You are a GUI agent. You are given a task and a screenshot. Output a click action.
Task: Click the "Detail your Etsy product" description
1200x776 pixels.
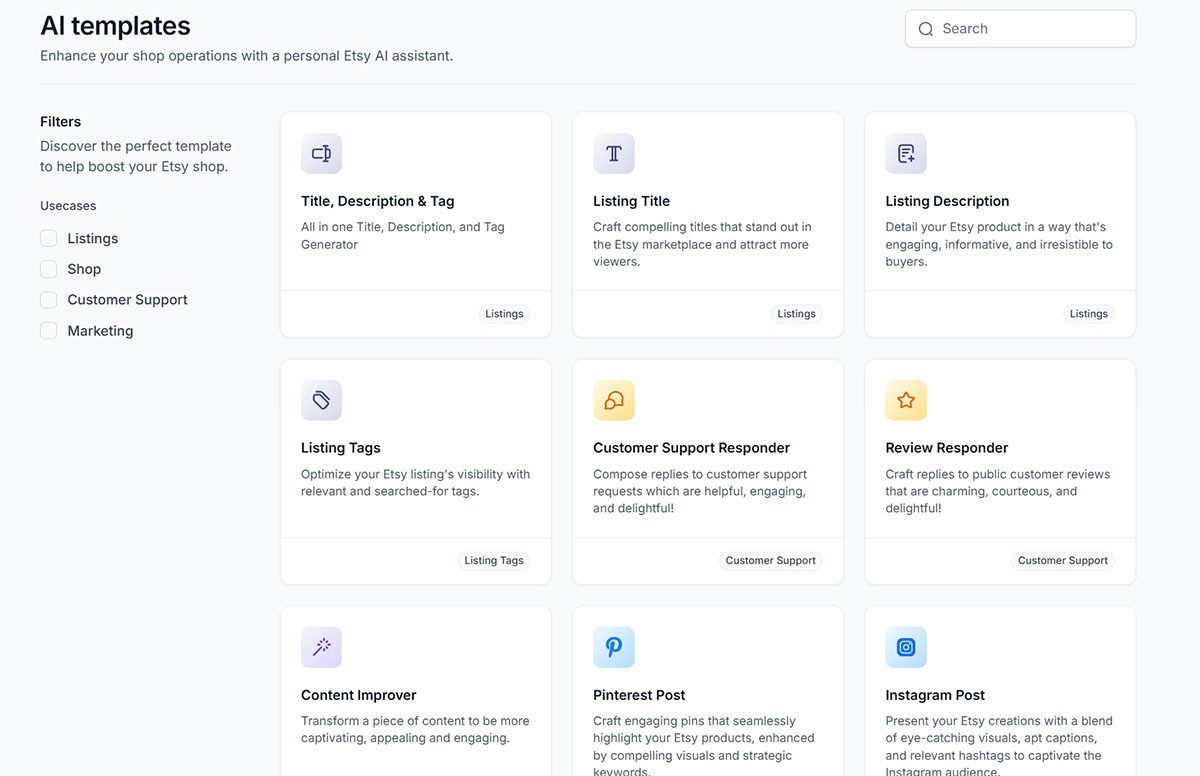pyautogui.click(x=999, y=244)
